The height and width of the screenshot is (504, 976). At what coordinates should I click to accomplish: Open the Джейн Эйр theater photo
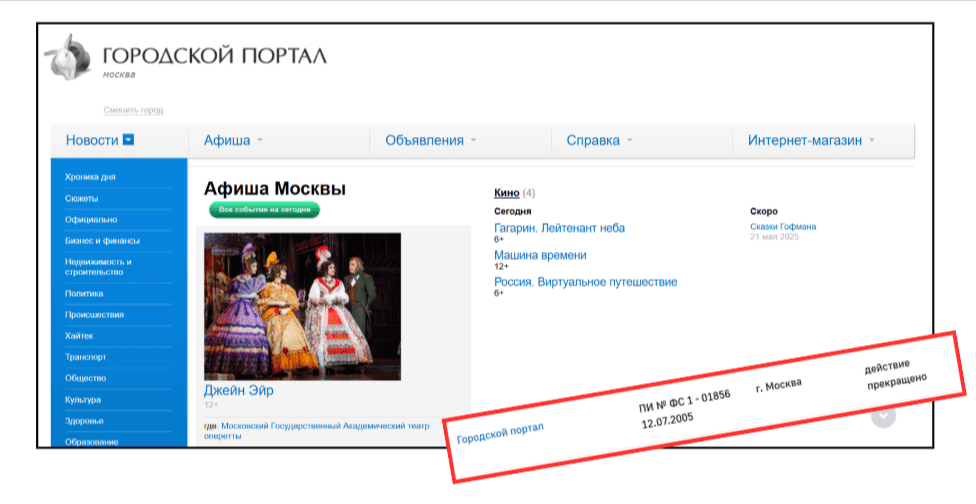tap(302, 306)
